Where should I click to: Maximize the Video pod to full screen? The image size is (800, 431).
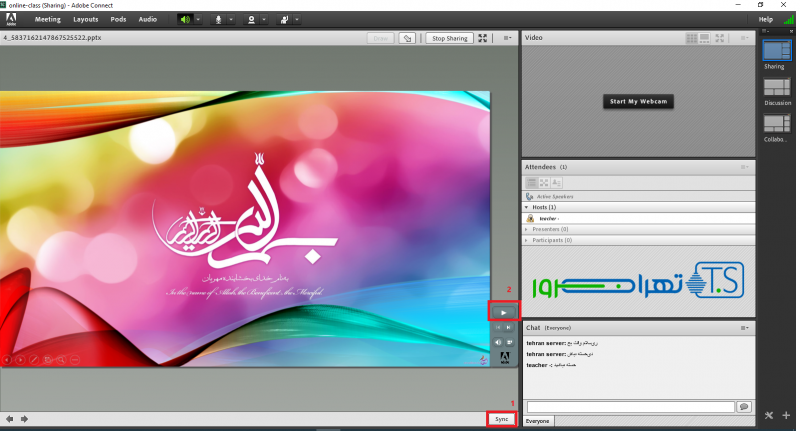pyautogui.click(x=719, y=38)
